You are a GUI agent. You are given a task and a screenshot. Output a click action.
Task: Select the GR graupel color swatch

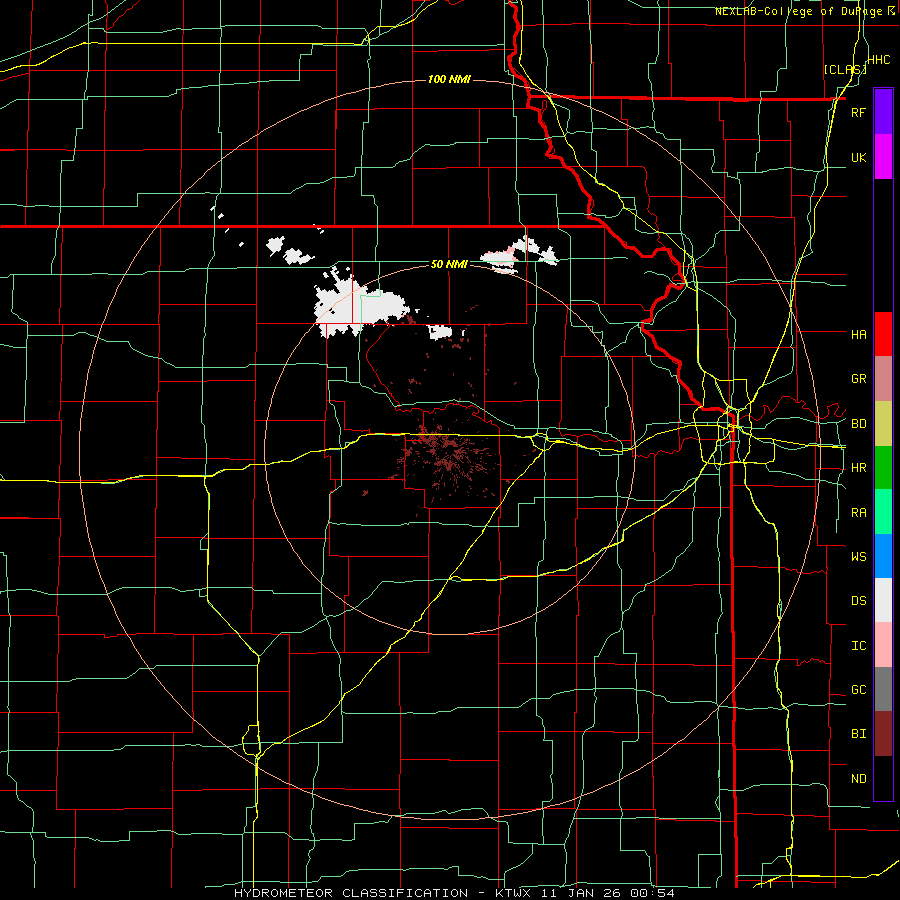tap(883, 378)
